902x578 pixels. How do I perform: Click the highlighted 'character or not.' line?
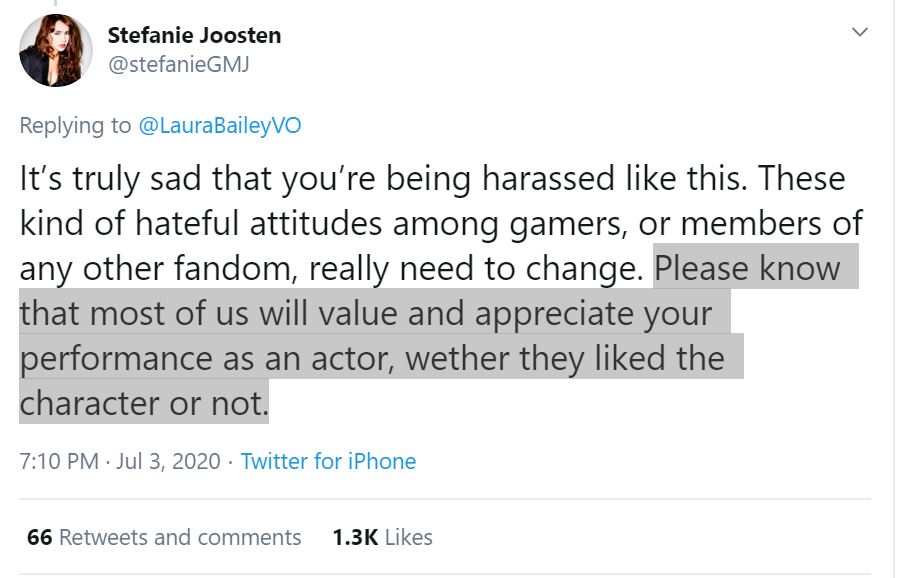click(x=144, y=403)
